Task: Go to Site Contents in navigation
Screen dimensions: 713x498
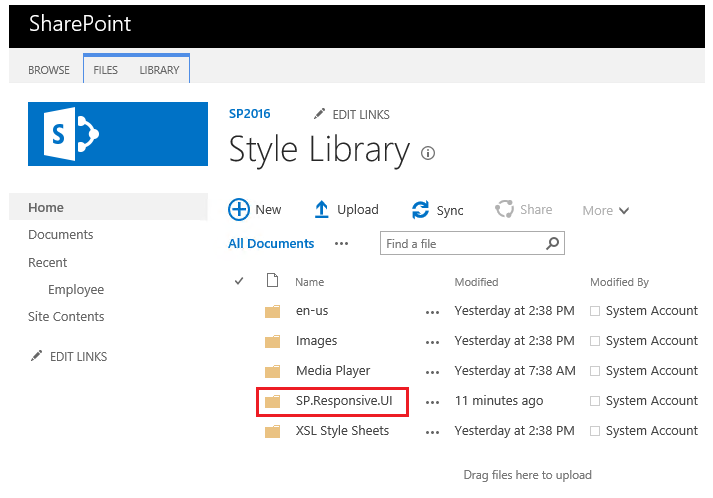Action: pos(66,317)
